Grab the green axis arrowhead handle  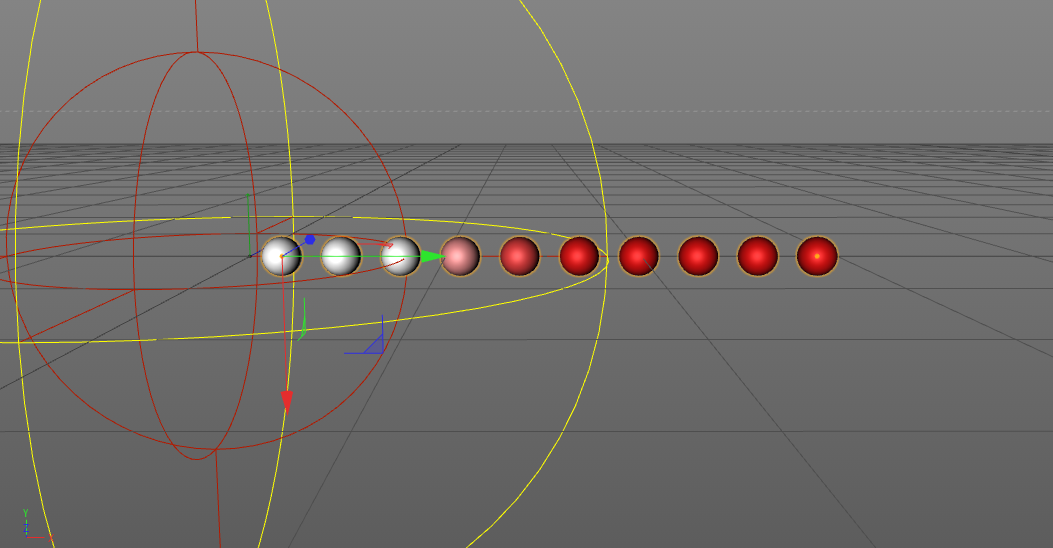pos(432,257)
